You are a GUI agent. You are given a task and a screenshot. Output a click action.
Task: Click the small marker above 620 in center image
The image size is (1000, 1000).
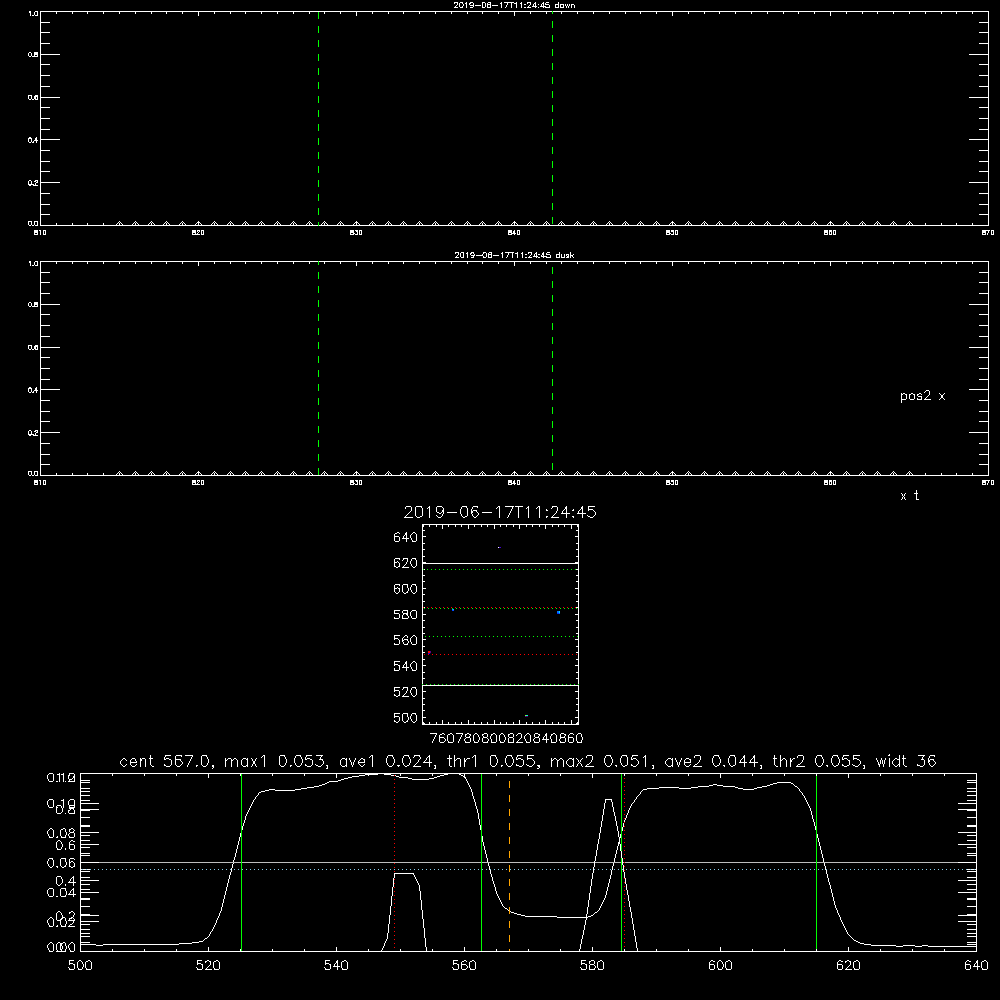pyautogui.click(x=499, y=547)
